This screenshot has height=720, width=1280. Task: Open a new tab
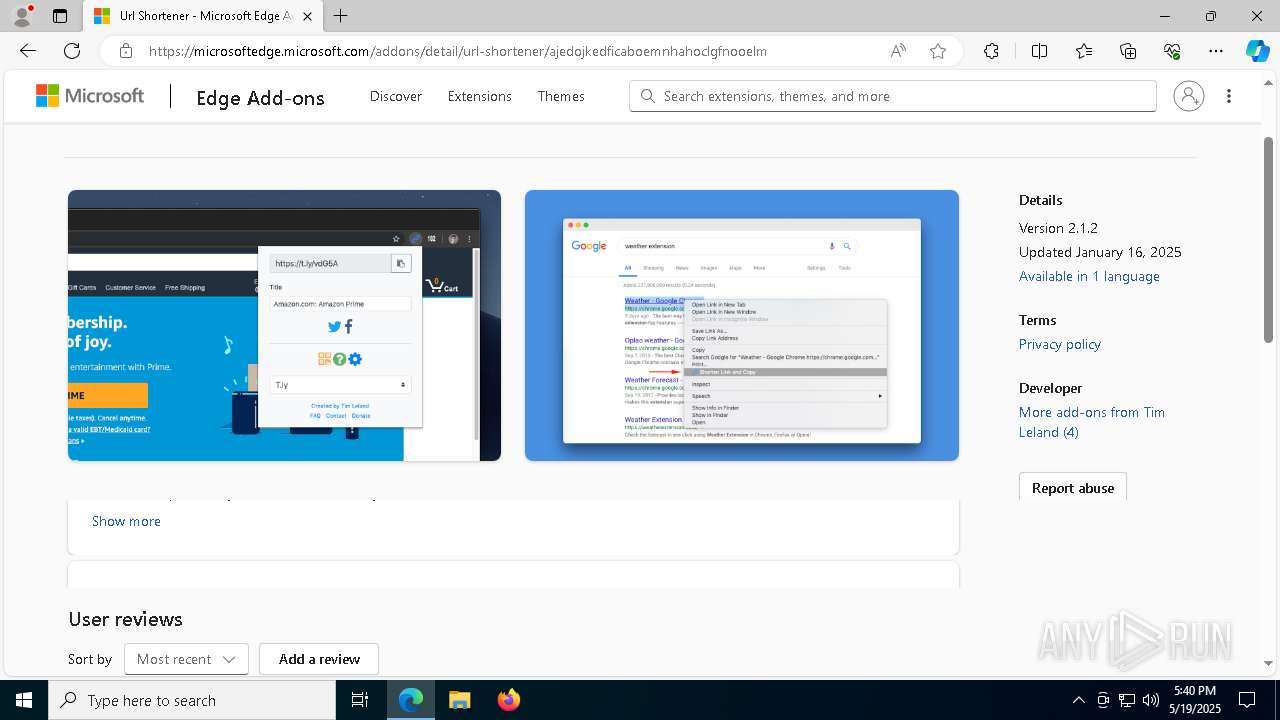pyautogui.click(x=341, y=16)
